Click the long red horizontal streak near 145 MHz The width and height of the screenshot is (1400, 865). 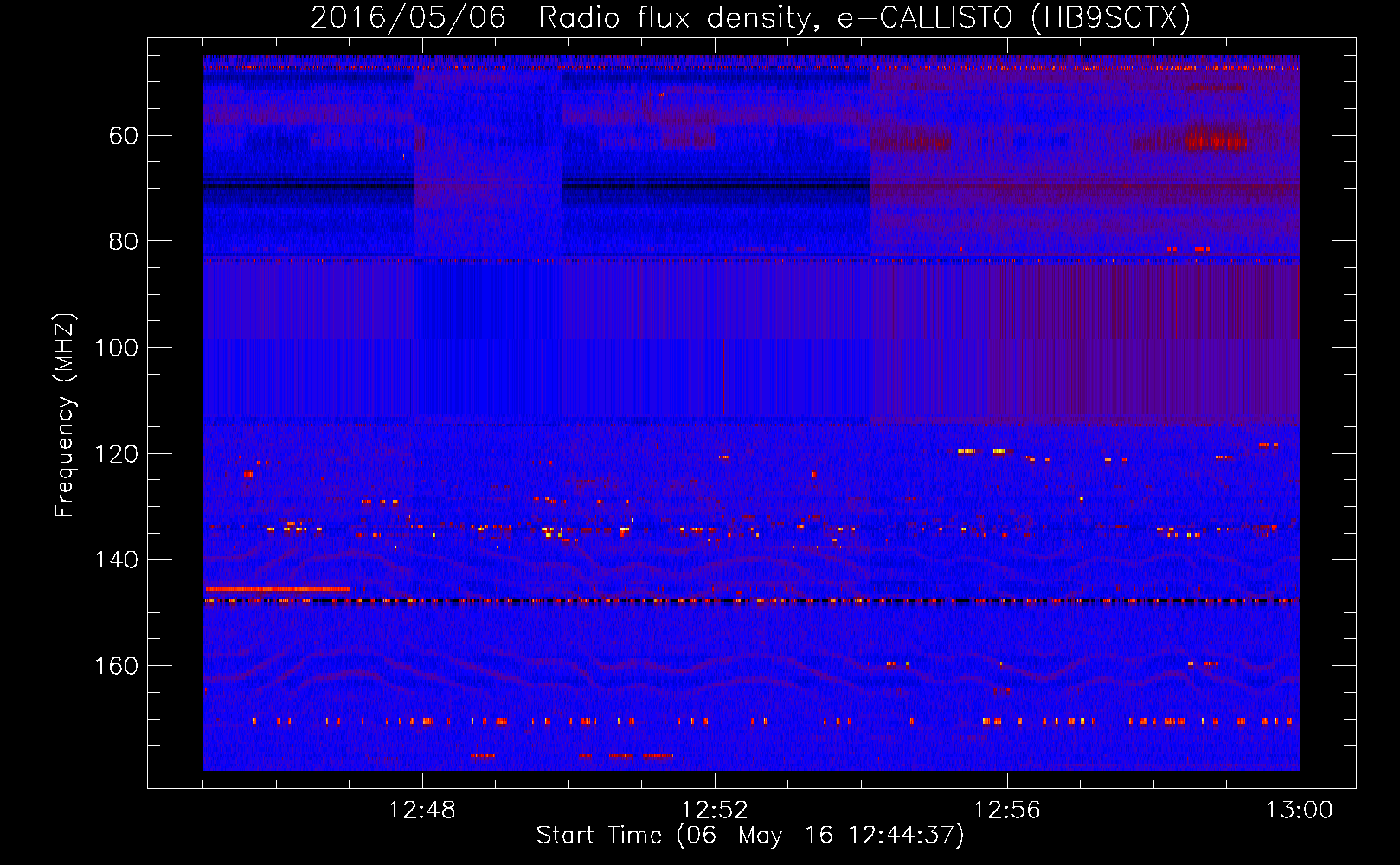278,589
